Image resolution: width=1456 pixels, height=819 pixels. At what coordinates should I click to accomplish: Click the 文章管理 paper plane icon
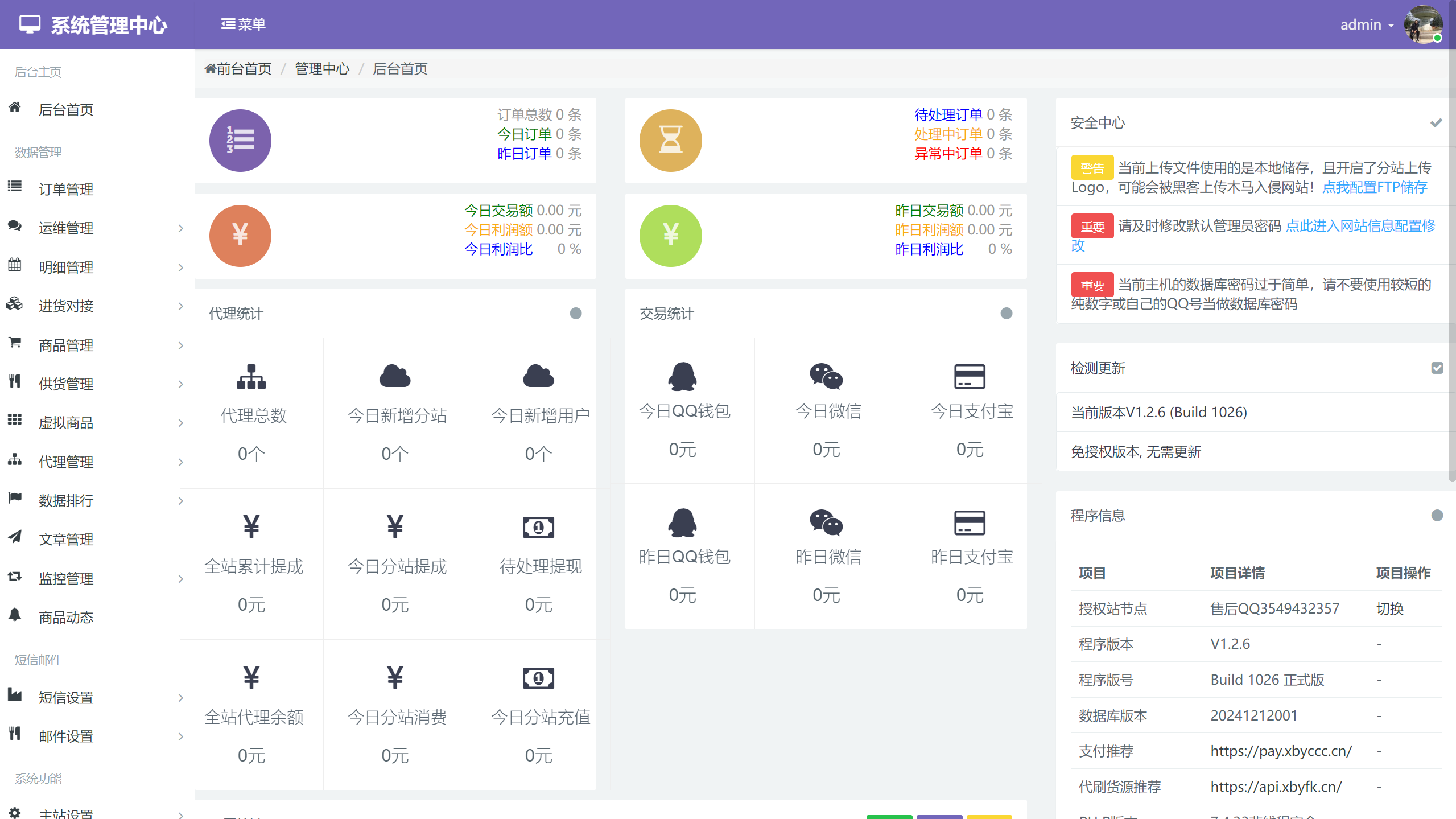14,538
